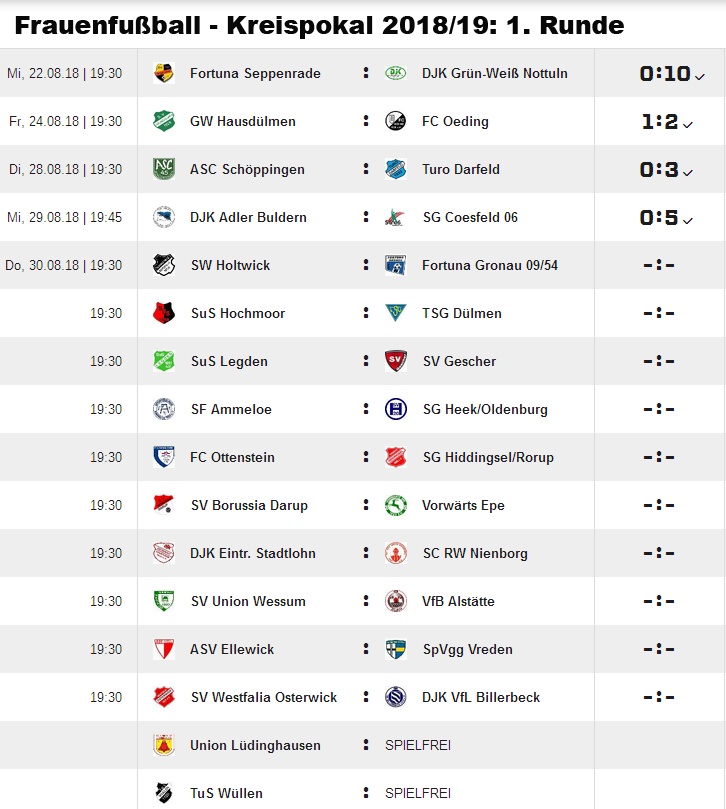Open the SV Westfalia Osterwick team page

click(264, 697)
